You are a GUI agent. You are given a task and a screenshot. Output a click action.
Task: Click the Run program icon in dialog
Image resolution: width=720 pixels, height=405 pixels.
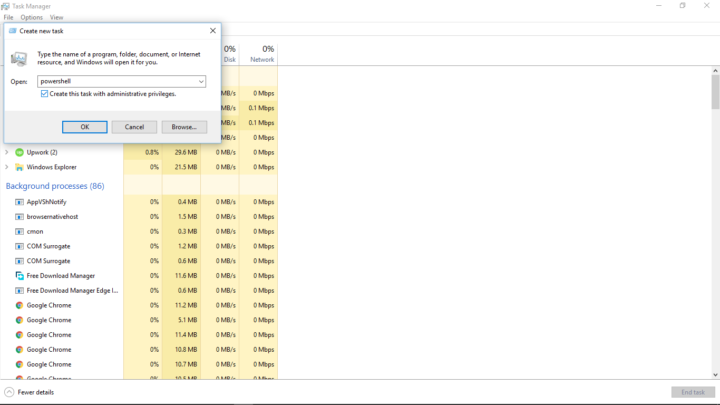(x=19, y=58)
